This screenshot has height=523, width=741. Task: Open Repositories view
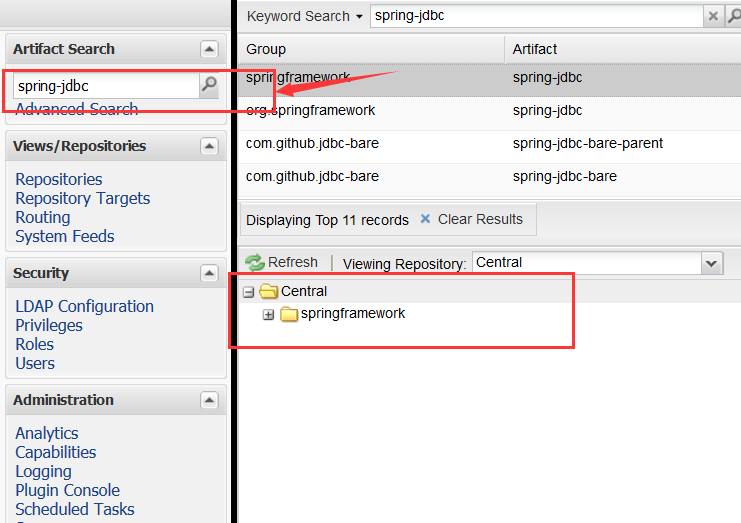click(59, 180)
